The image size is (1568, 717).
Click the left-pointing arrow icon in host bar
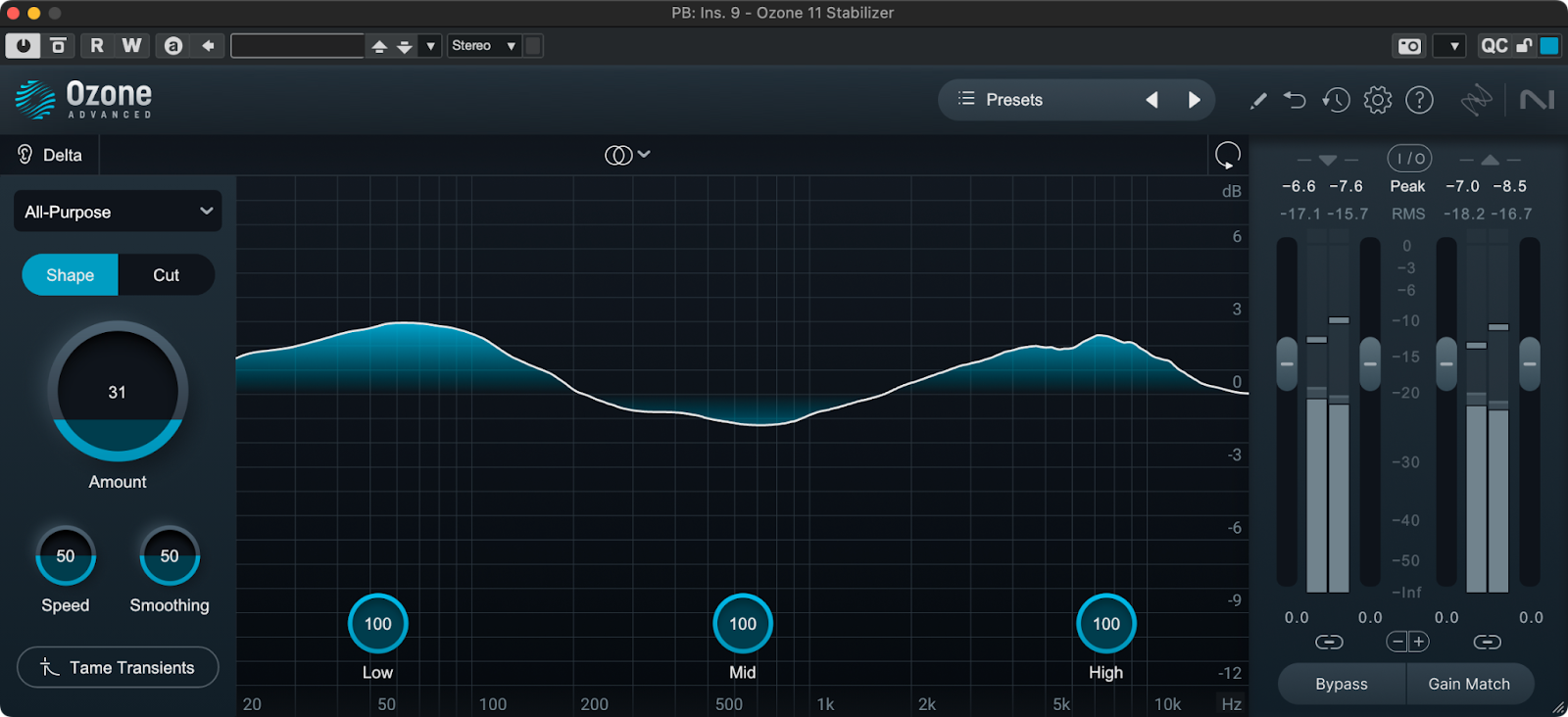click(208, 45)
